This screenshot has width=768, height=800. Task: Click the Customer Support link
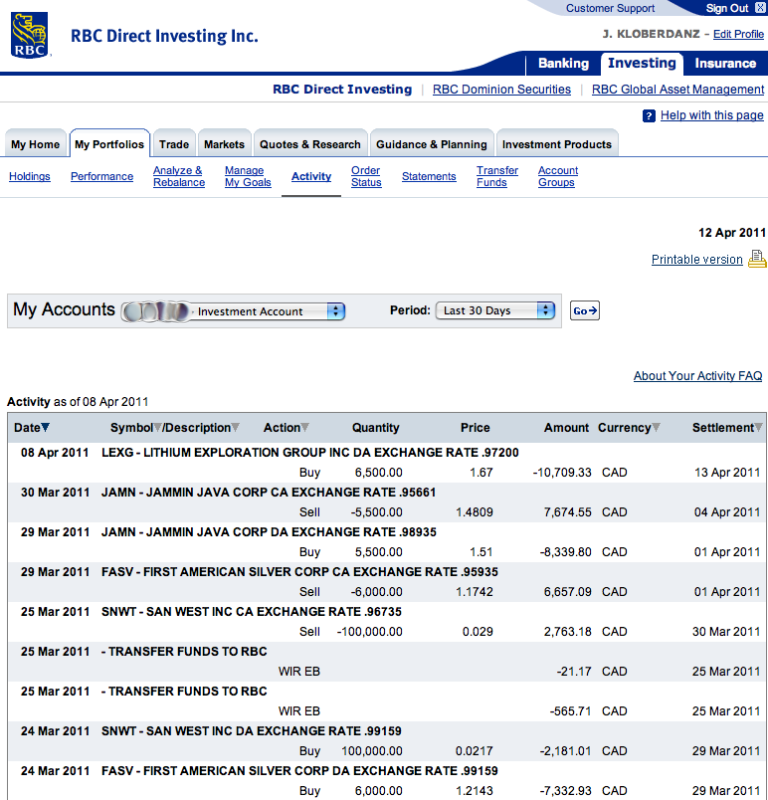610,8
